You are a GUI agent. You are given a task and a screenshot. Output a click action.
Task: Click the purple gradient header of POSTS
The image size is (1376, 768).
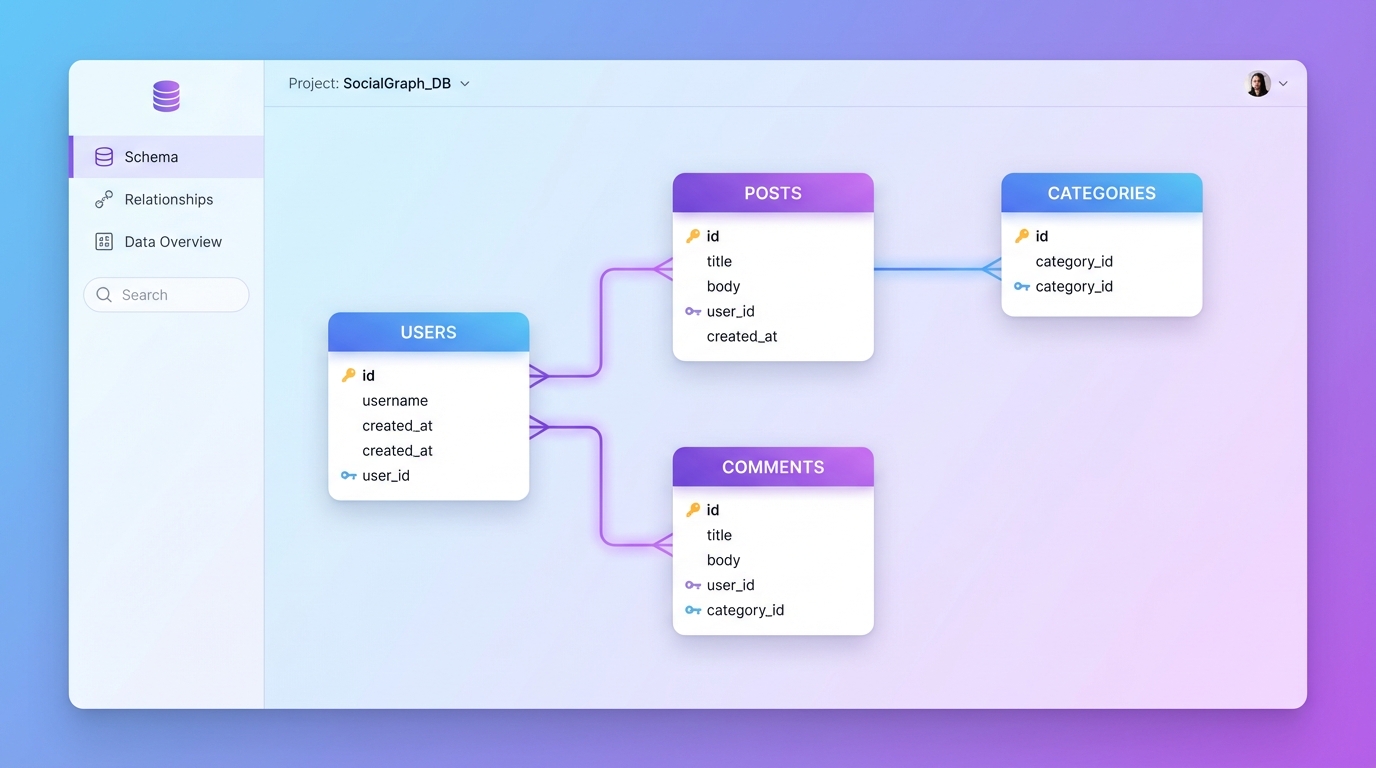pyautogui.click(x=773, y=192)
